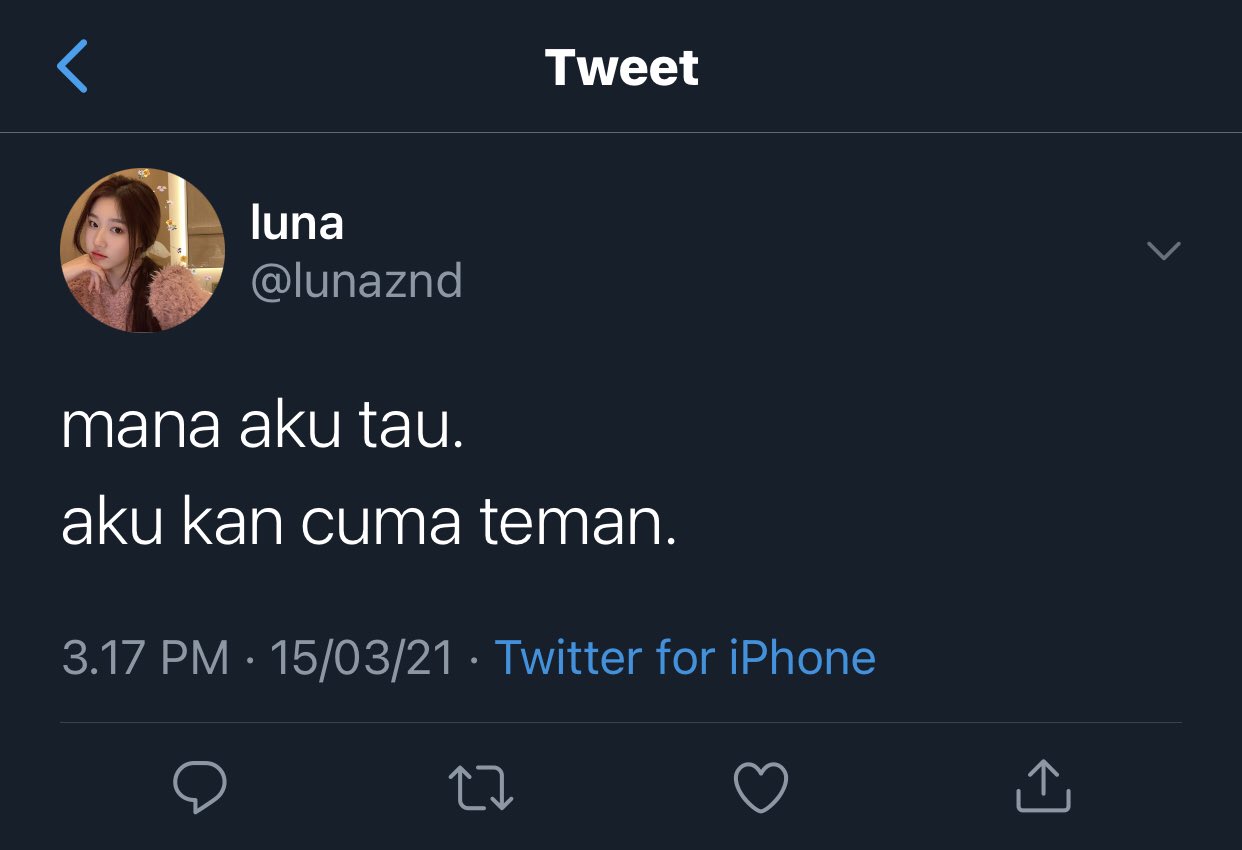Share the tweet using the upload icon
Screen dimensions: 1242x850
point(1043,785)
